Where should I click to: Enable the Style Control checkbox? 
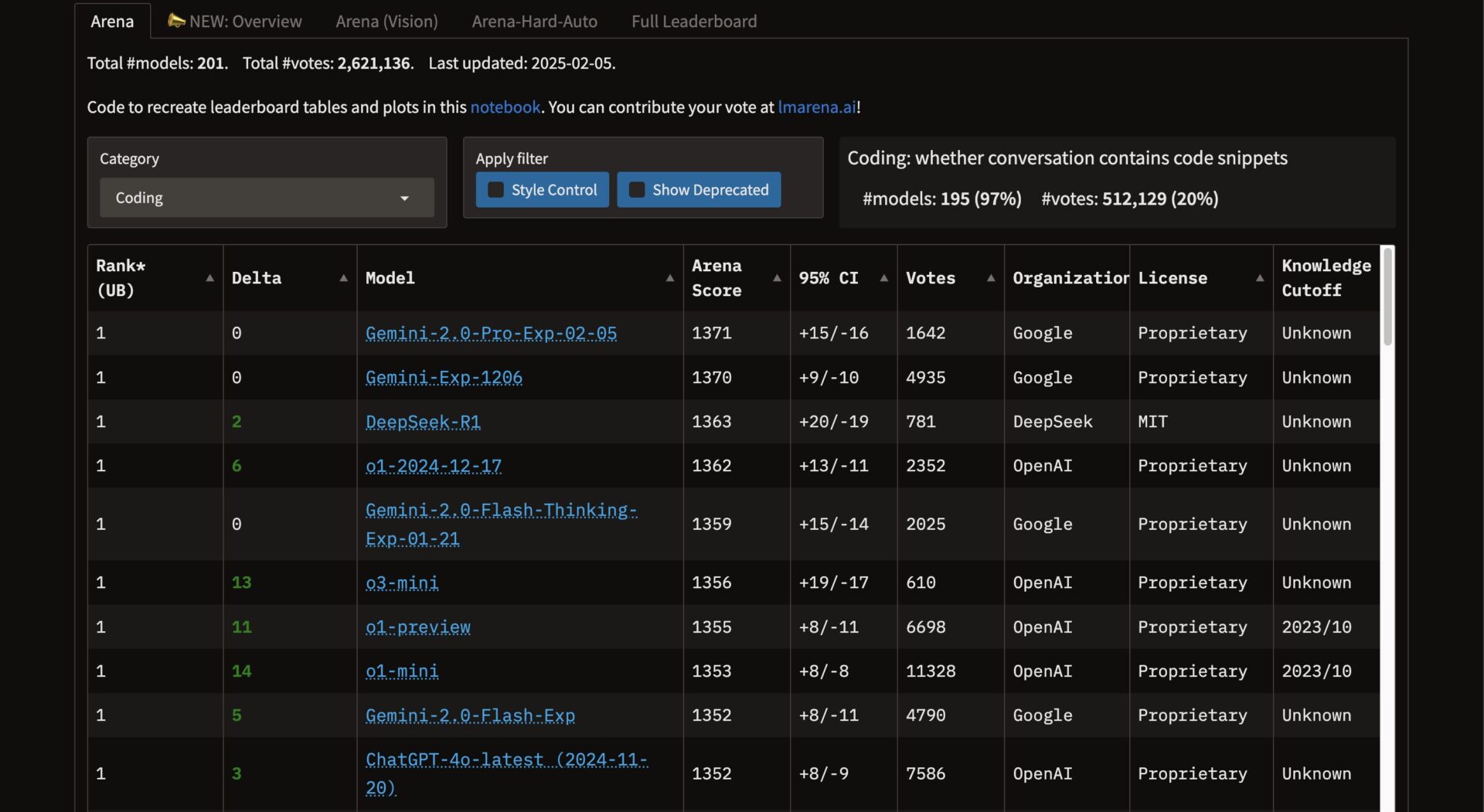pos(496,190)
